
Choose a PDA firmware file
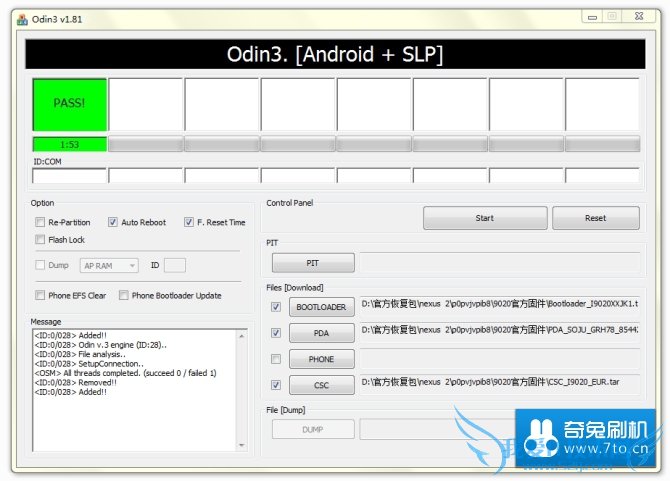coord(322,333)
